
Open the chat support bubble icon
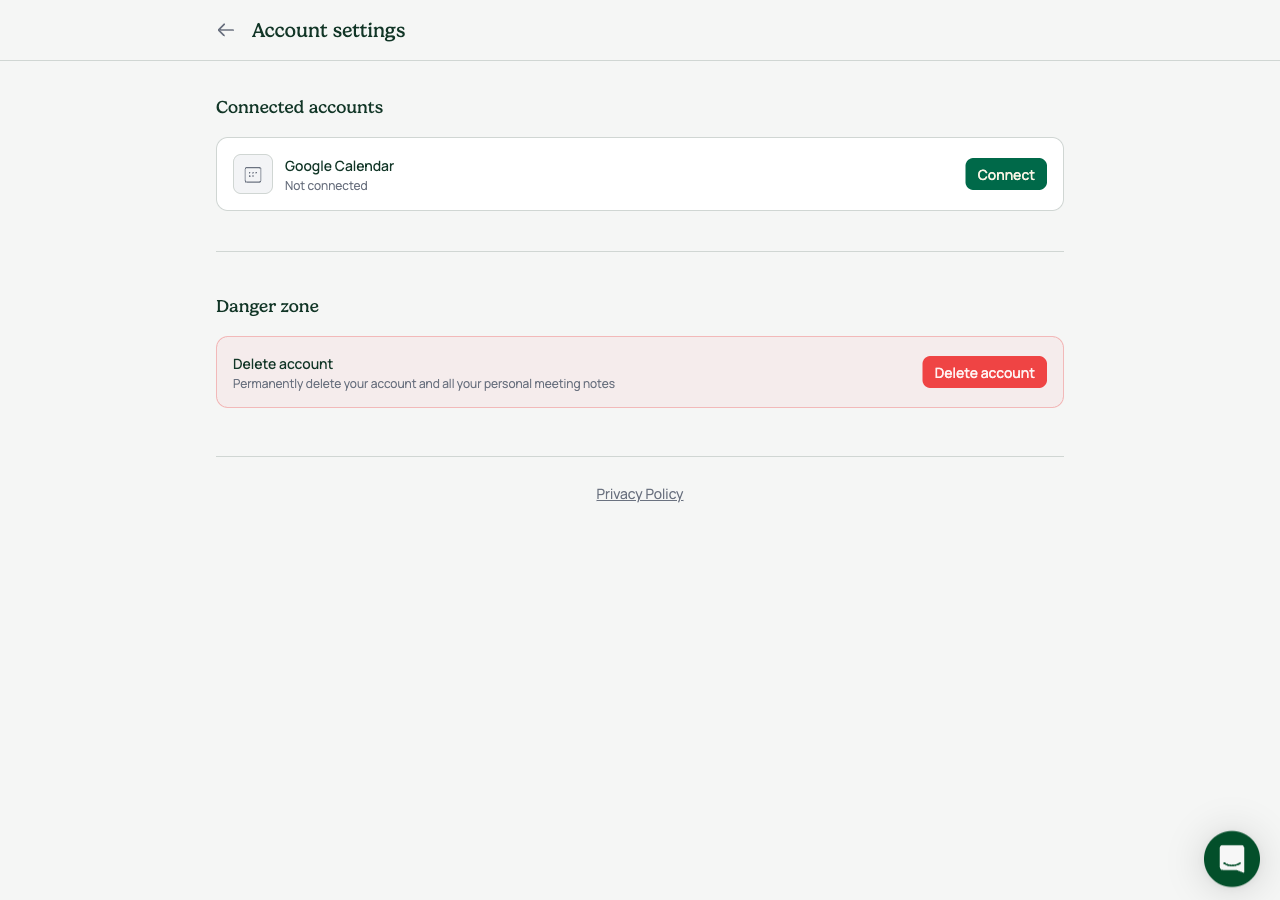pos(1232,859)
